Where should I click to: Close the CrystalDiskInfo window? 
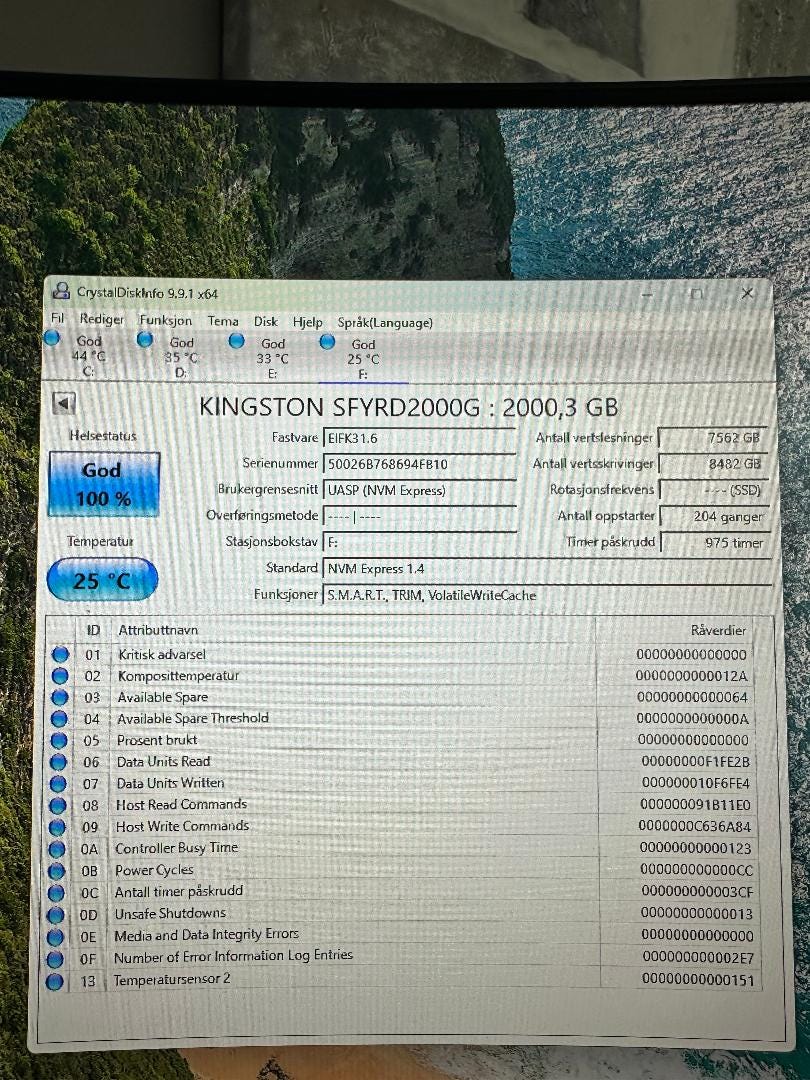click(747, 293)
